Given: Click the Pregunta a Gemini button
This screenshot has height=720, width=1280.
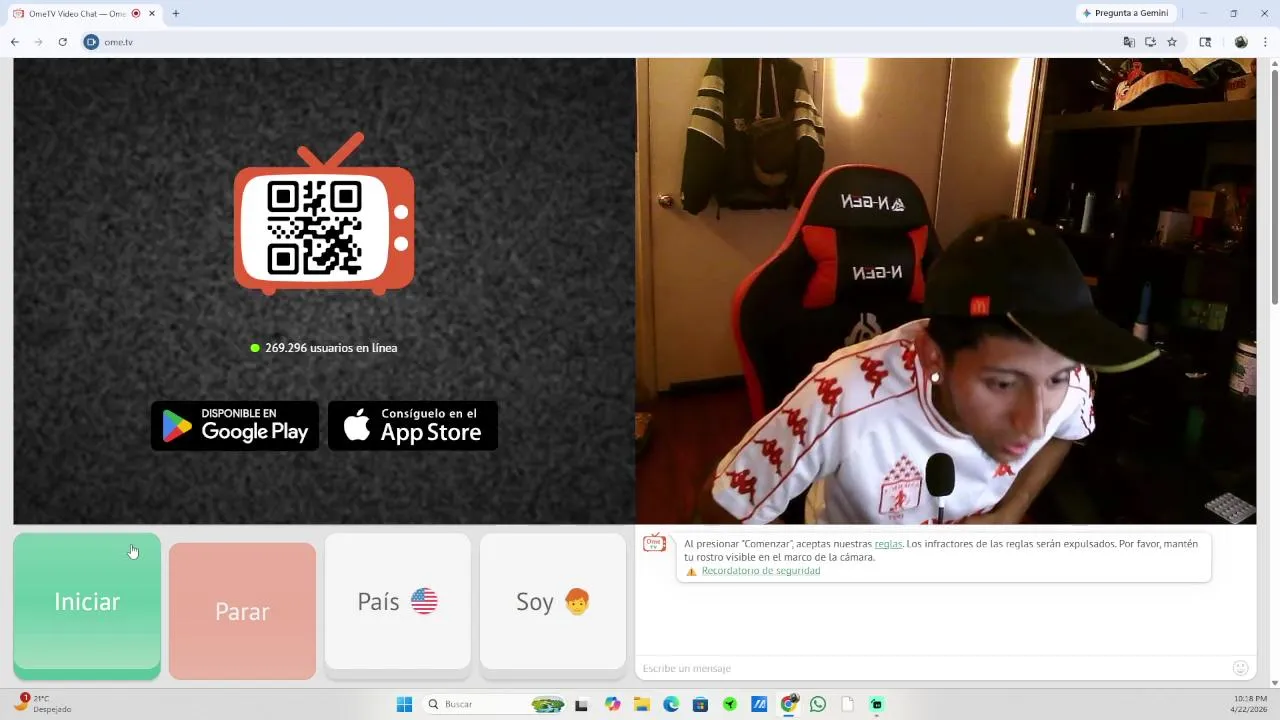Looking at the screenshot, I should (x=1125, y=13).
